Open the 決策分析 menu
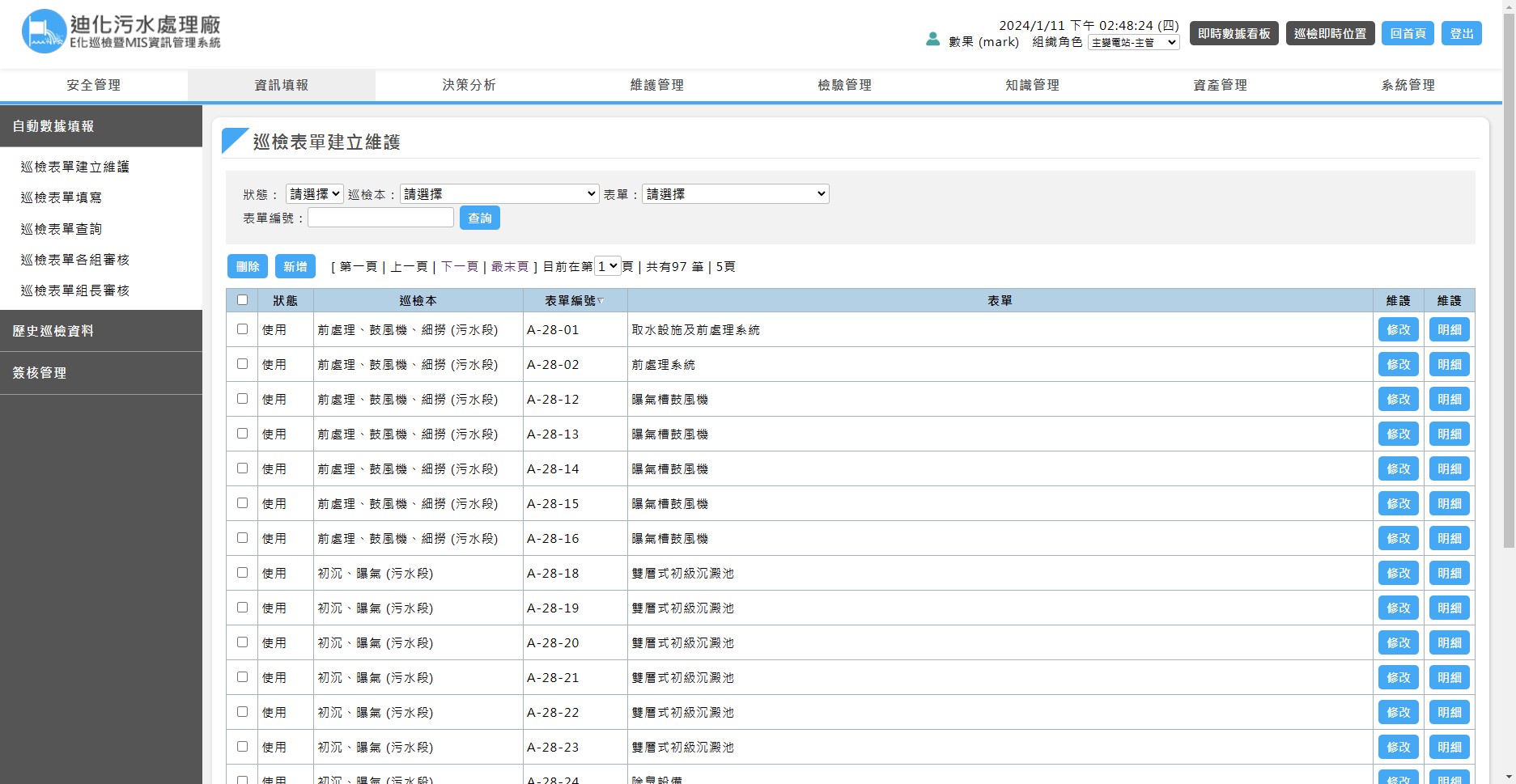1516x784 pixels. click(469, 85)
